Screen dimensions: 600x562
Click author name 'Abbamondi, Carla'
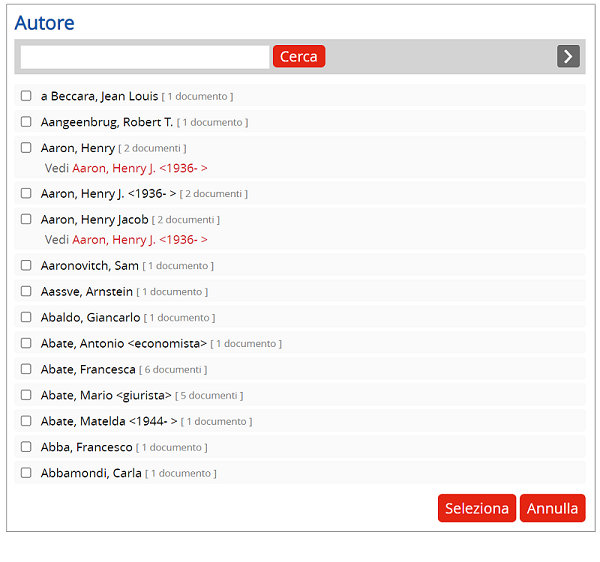point(91,473)
